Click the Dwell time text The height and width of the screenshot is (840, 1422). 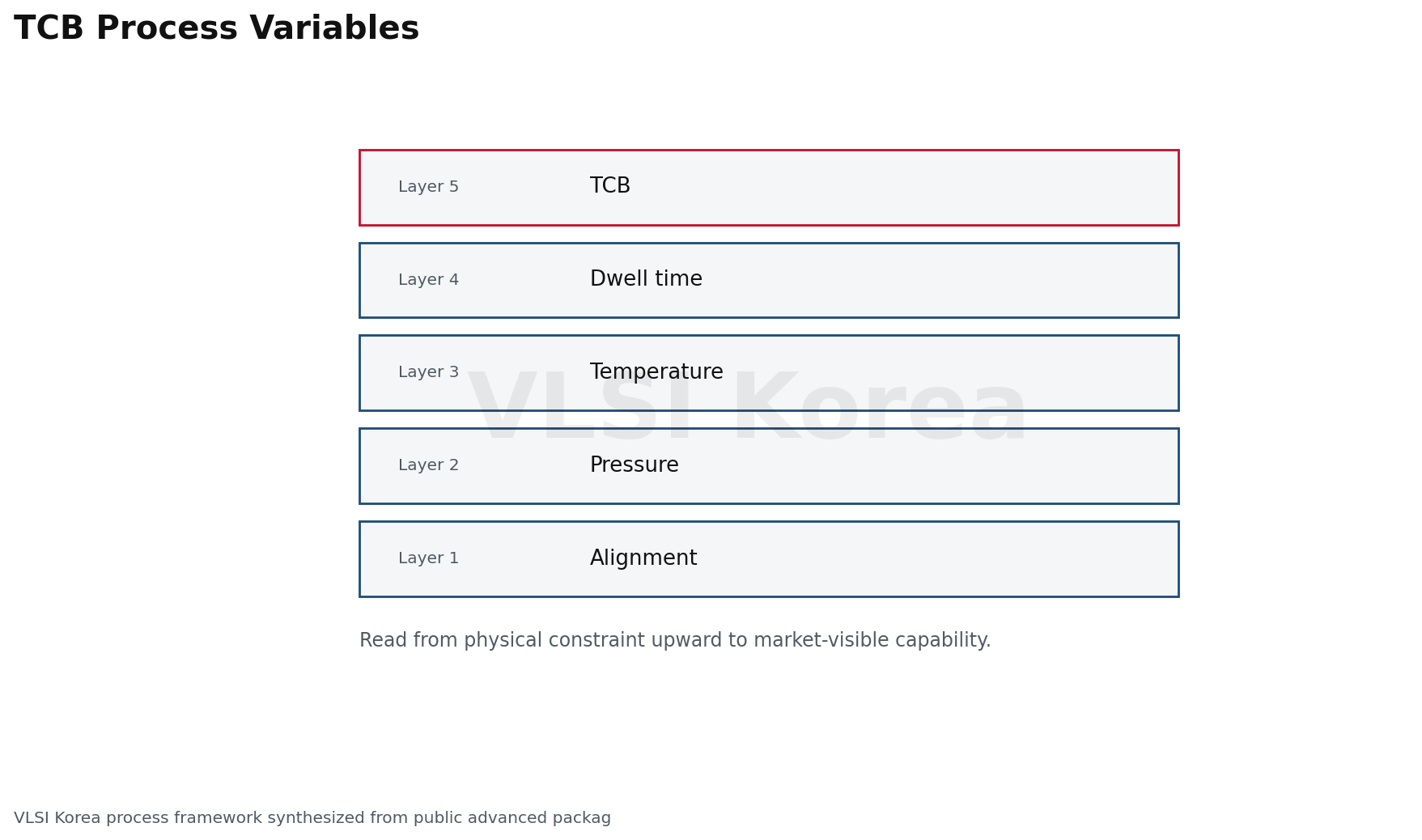pyautogui.click(x=646, y=279)
